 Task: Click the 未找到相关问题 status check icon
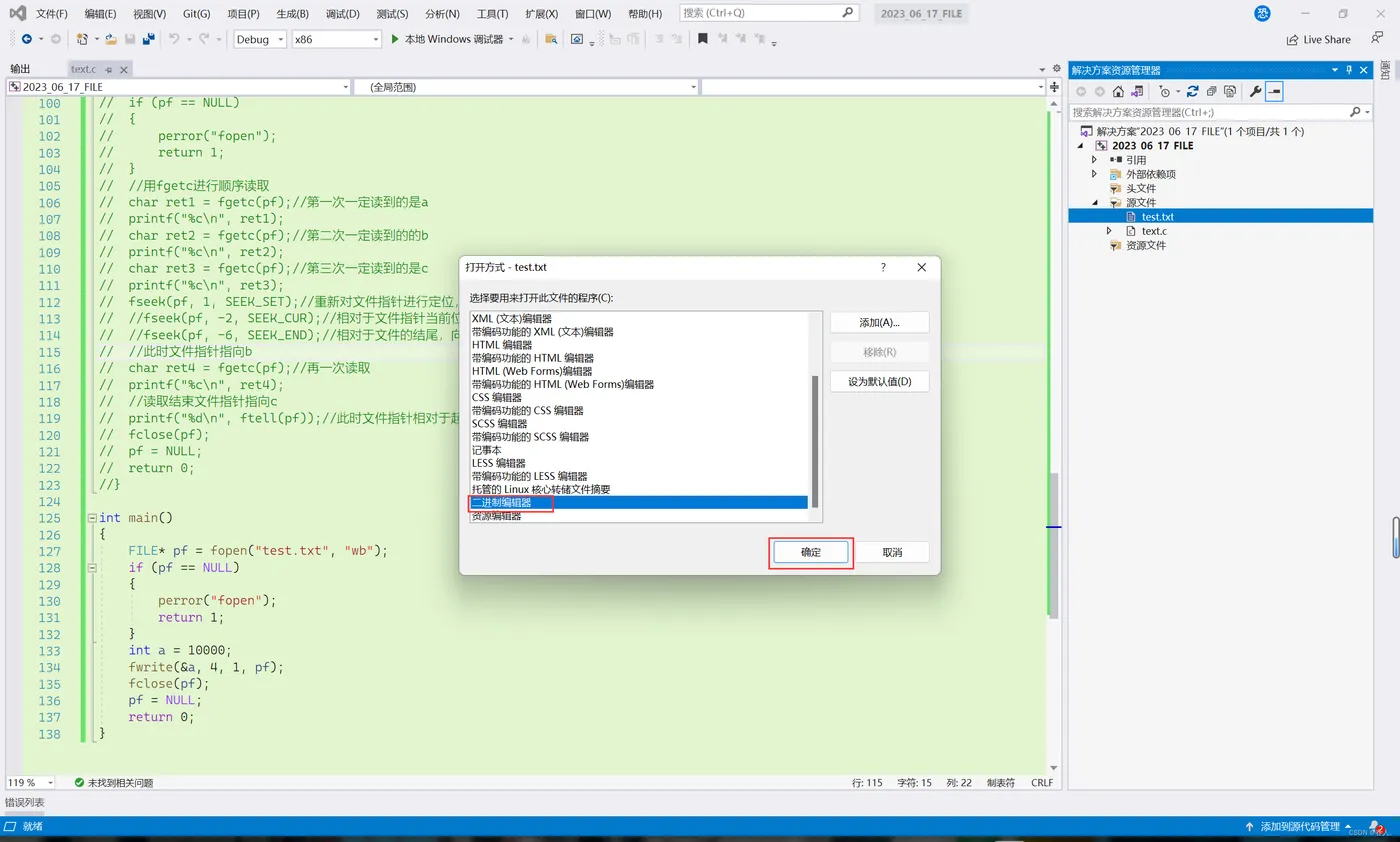click(79, 782)
